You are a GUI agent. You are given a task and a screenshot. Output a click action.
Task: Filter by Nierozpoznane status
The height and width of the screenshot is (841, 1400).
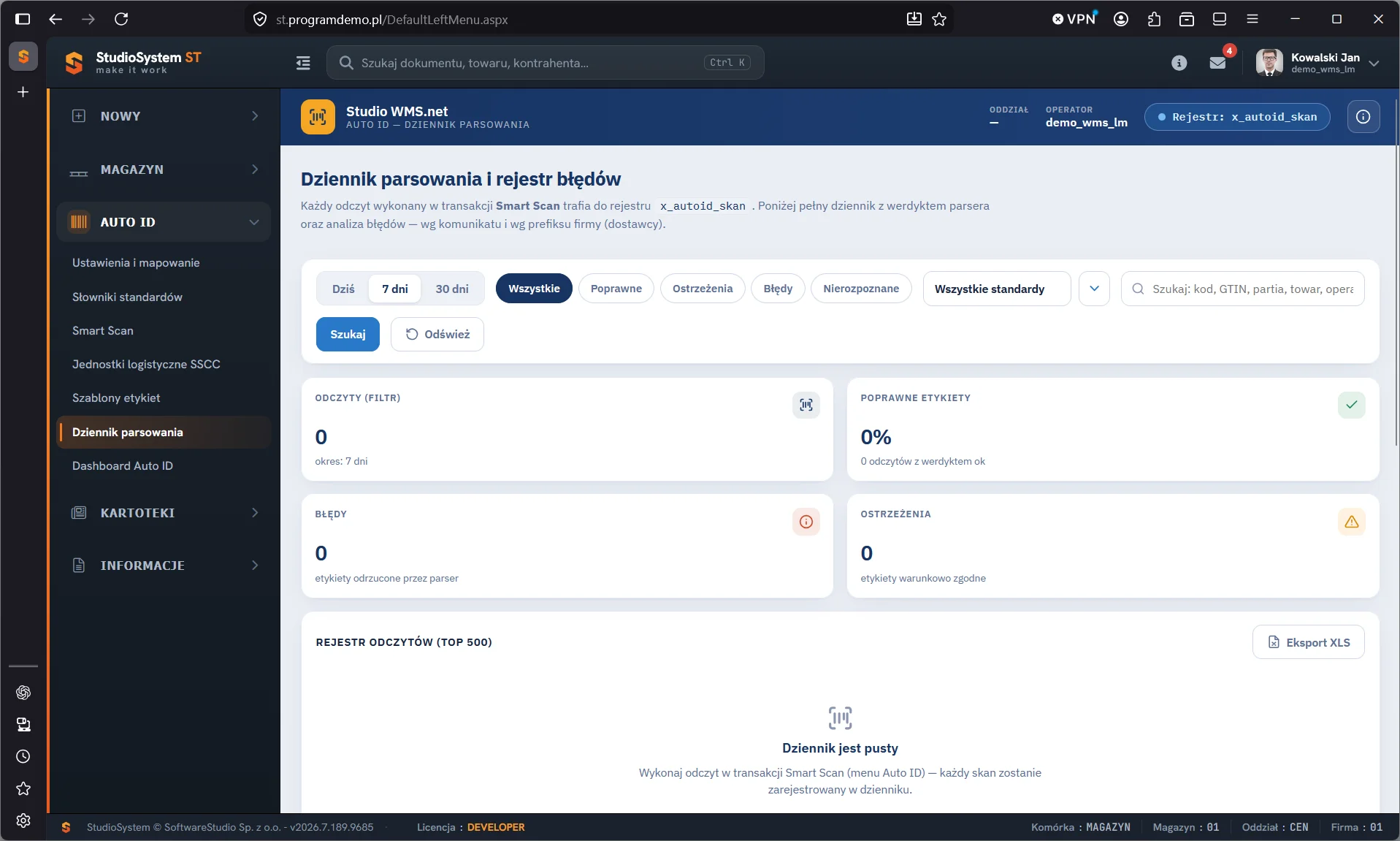(x=861, y=289)
